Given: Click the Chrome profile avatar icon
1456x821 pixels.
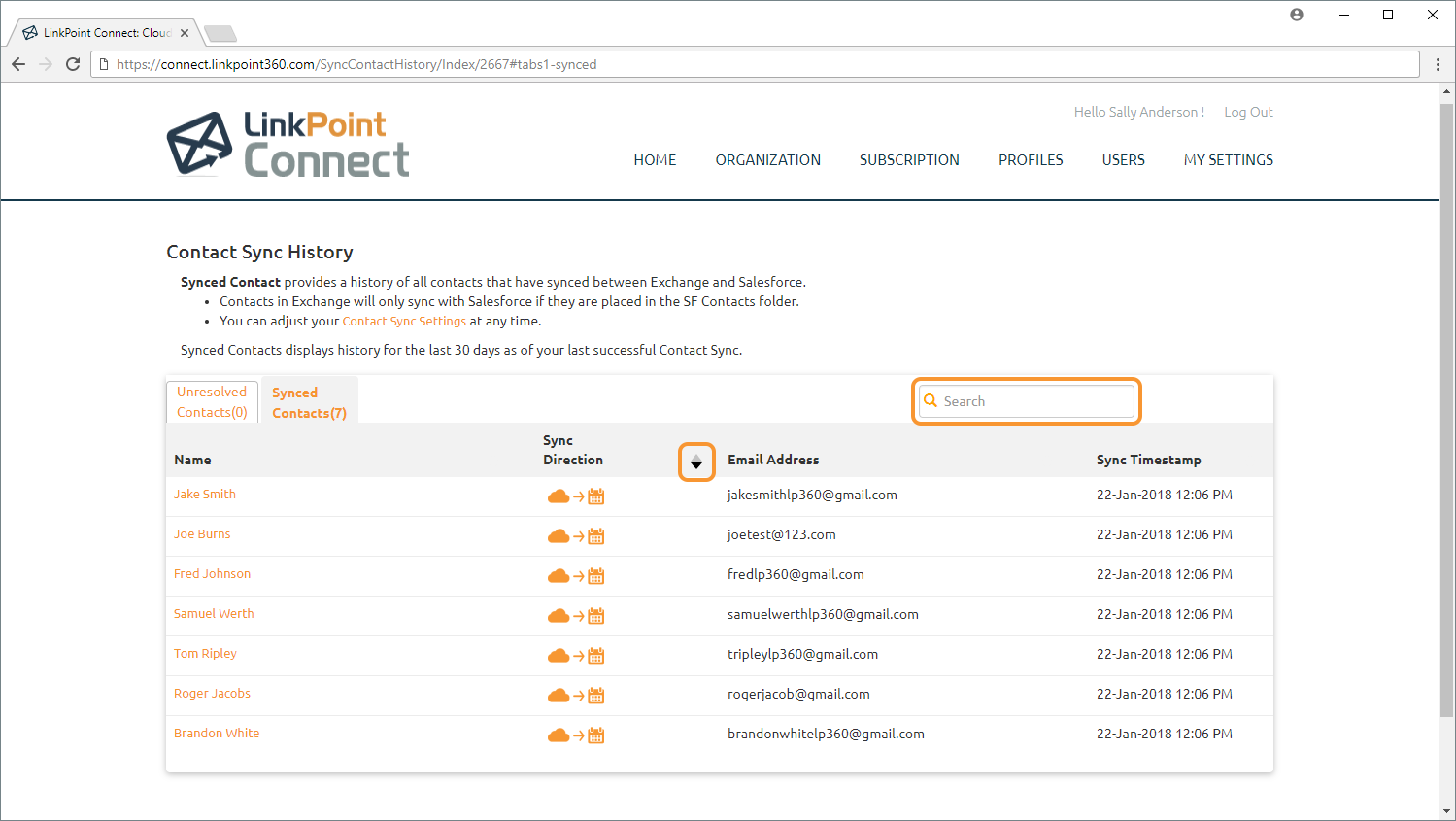Looking at the screenshot, I should tap(1297, 15).
